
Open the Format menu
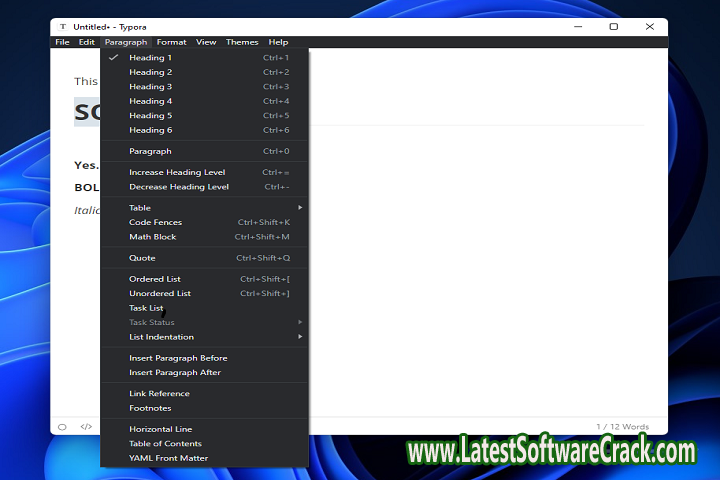tap(171, 42)
